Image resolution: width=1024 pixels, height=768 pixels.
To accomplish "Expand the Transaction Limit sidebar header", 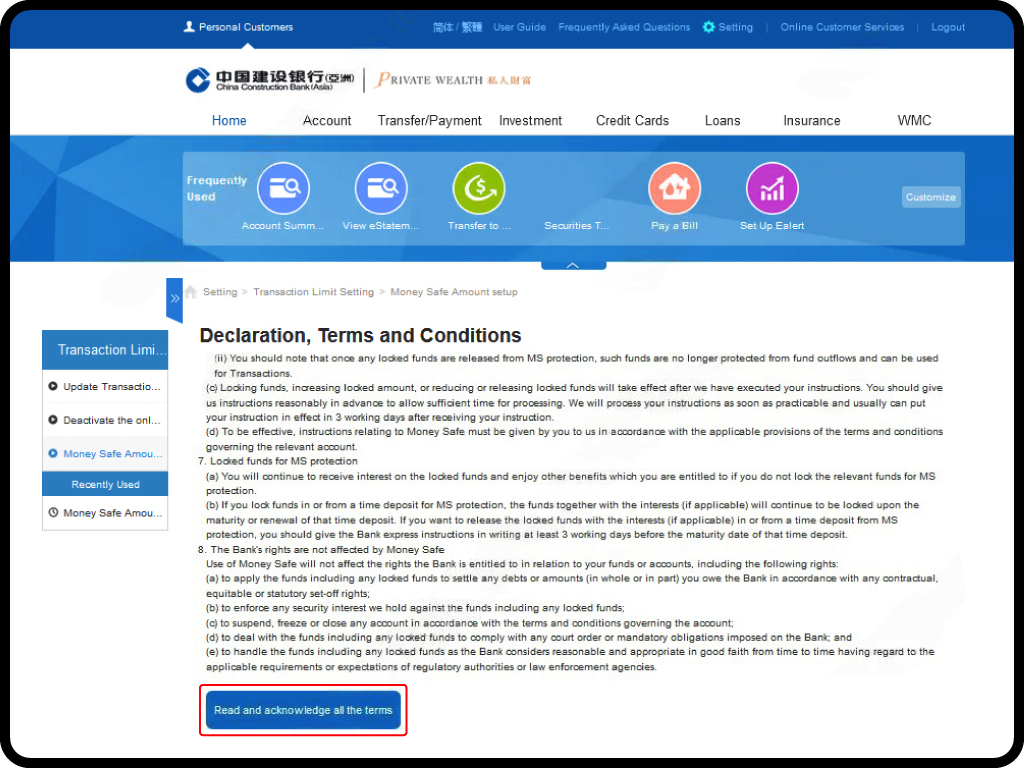I will (105, 350).
